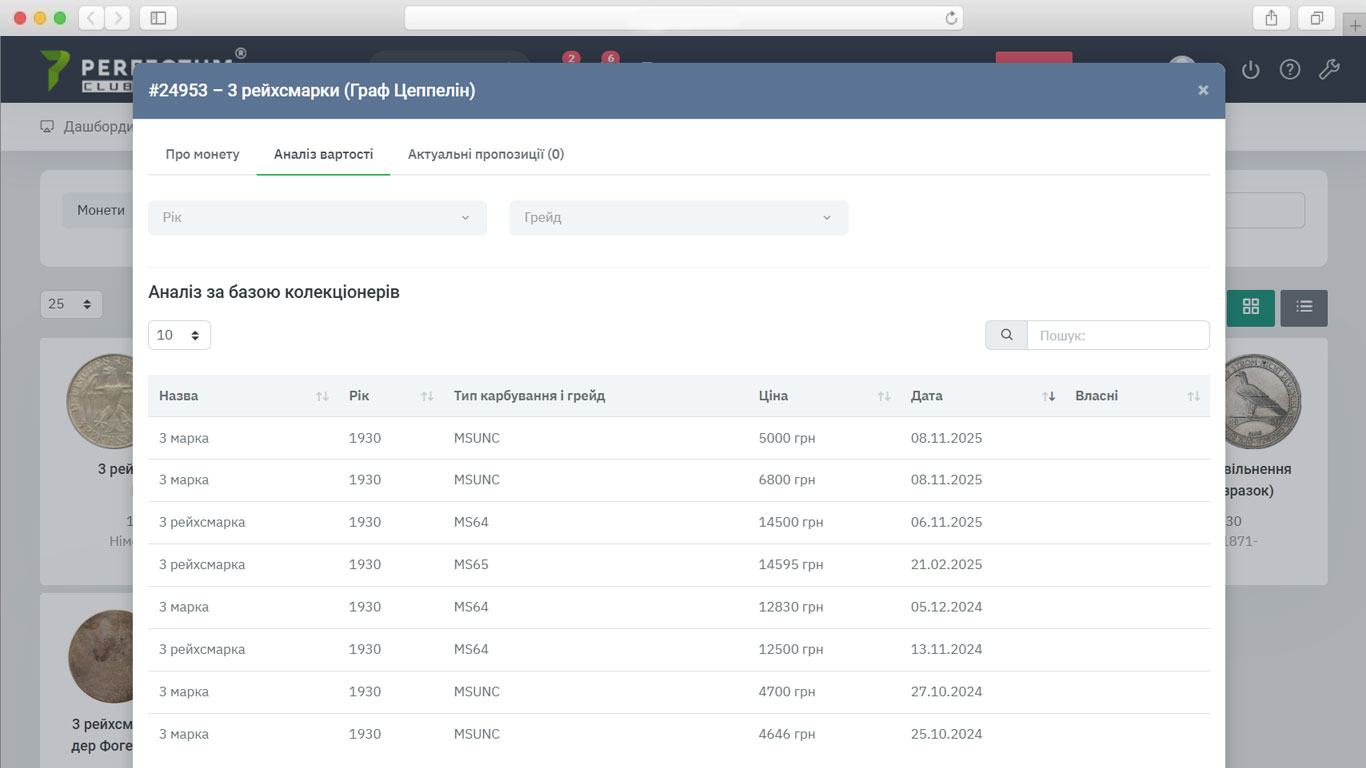Screen dimensions: 1366x768
Task: Open the Рік filter dropdown
Action: coord(317,218)
